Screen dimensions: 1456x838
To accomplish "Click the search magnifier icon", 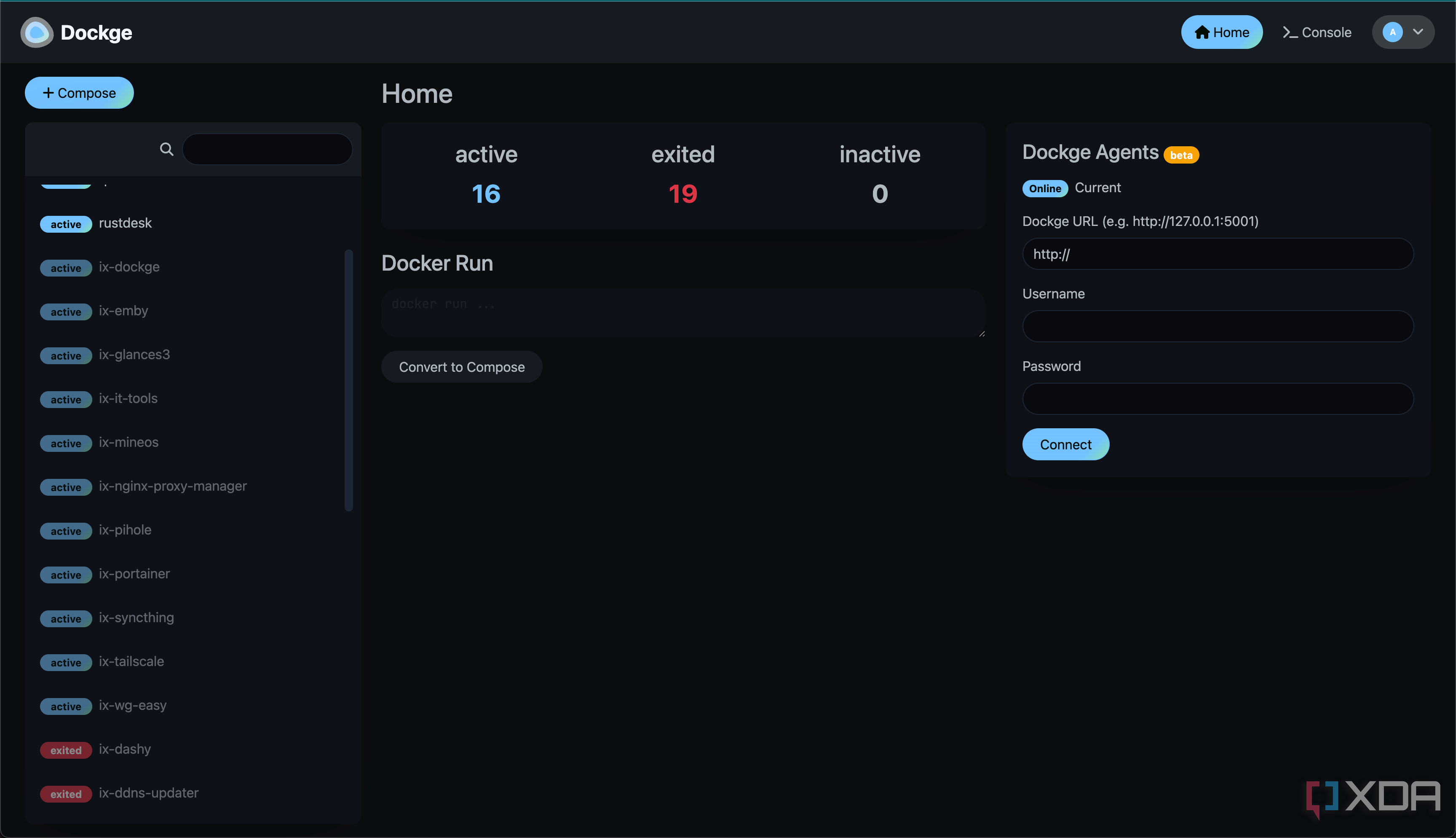I will pyautogui.click(x=166, y=149).
